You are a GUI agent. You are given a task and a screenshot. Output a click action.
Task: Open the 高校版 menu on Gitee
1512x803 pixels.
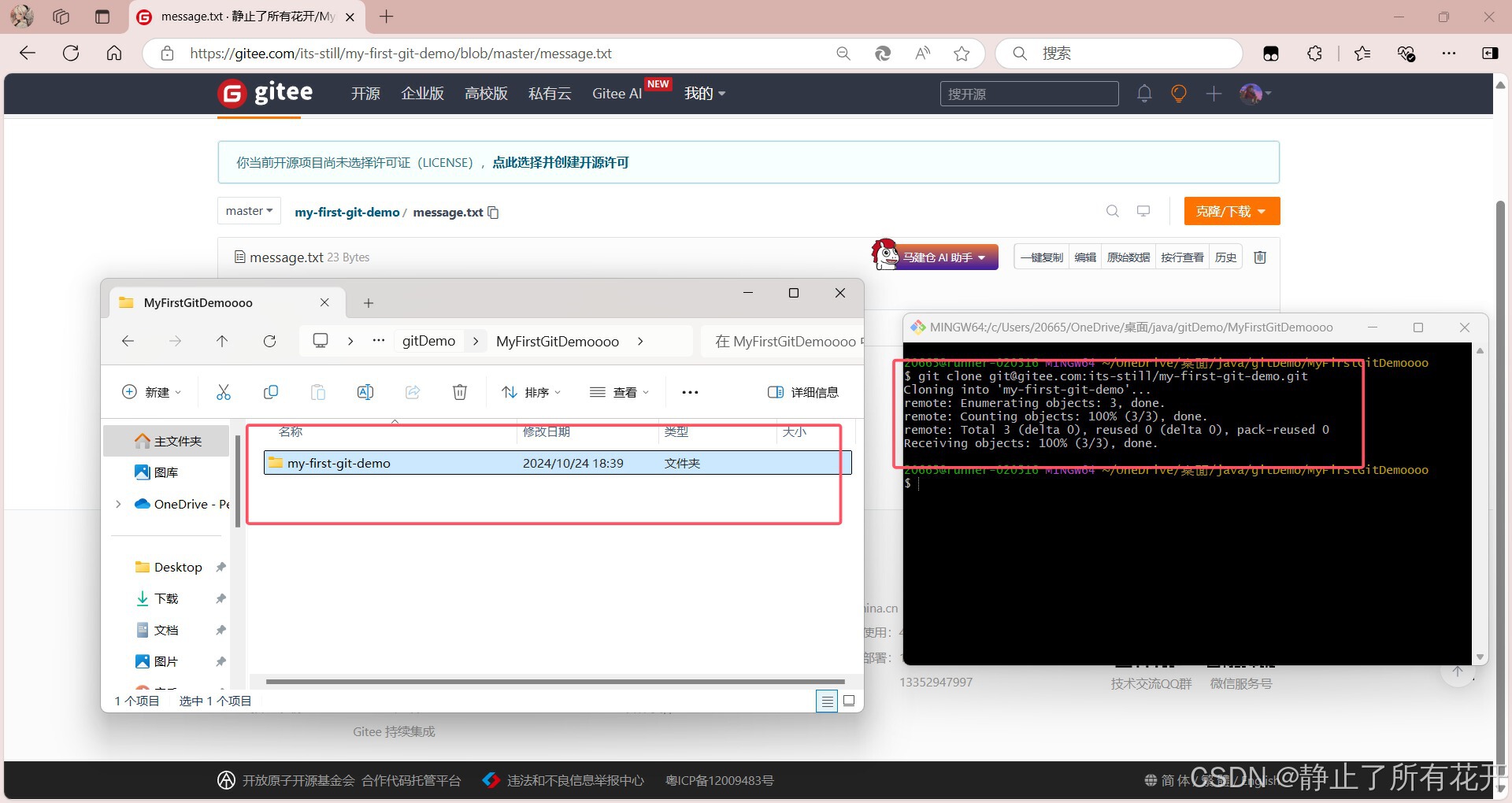(x=486, y=94)
